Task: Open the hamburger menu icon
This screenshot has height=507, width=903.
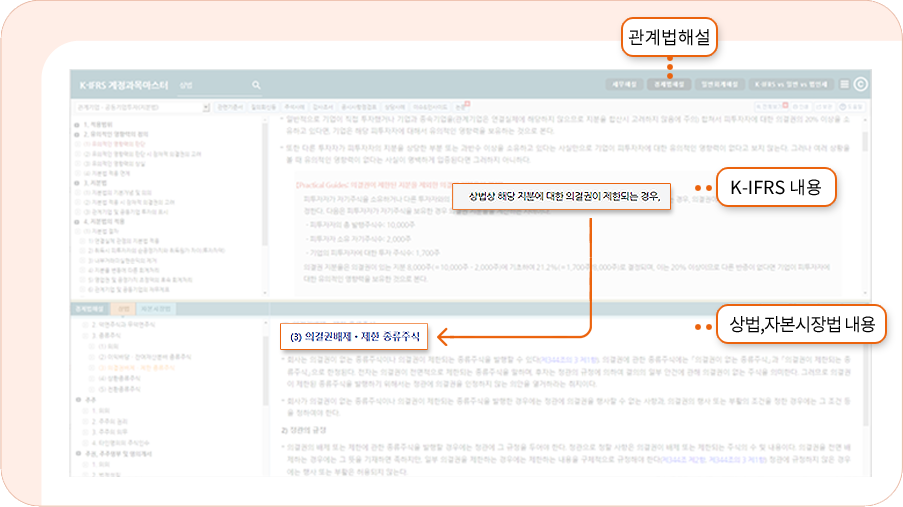Action: (845, 86)
